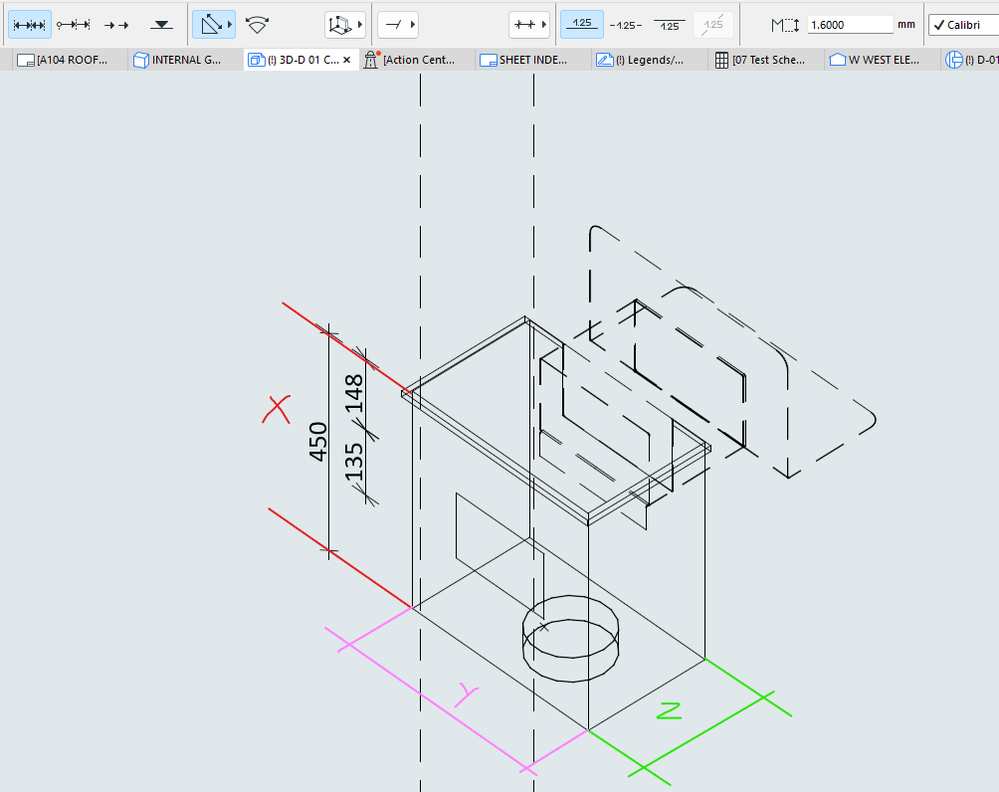Open the witness line type dropdown

click(398, 25)
